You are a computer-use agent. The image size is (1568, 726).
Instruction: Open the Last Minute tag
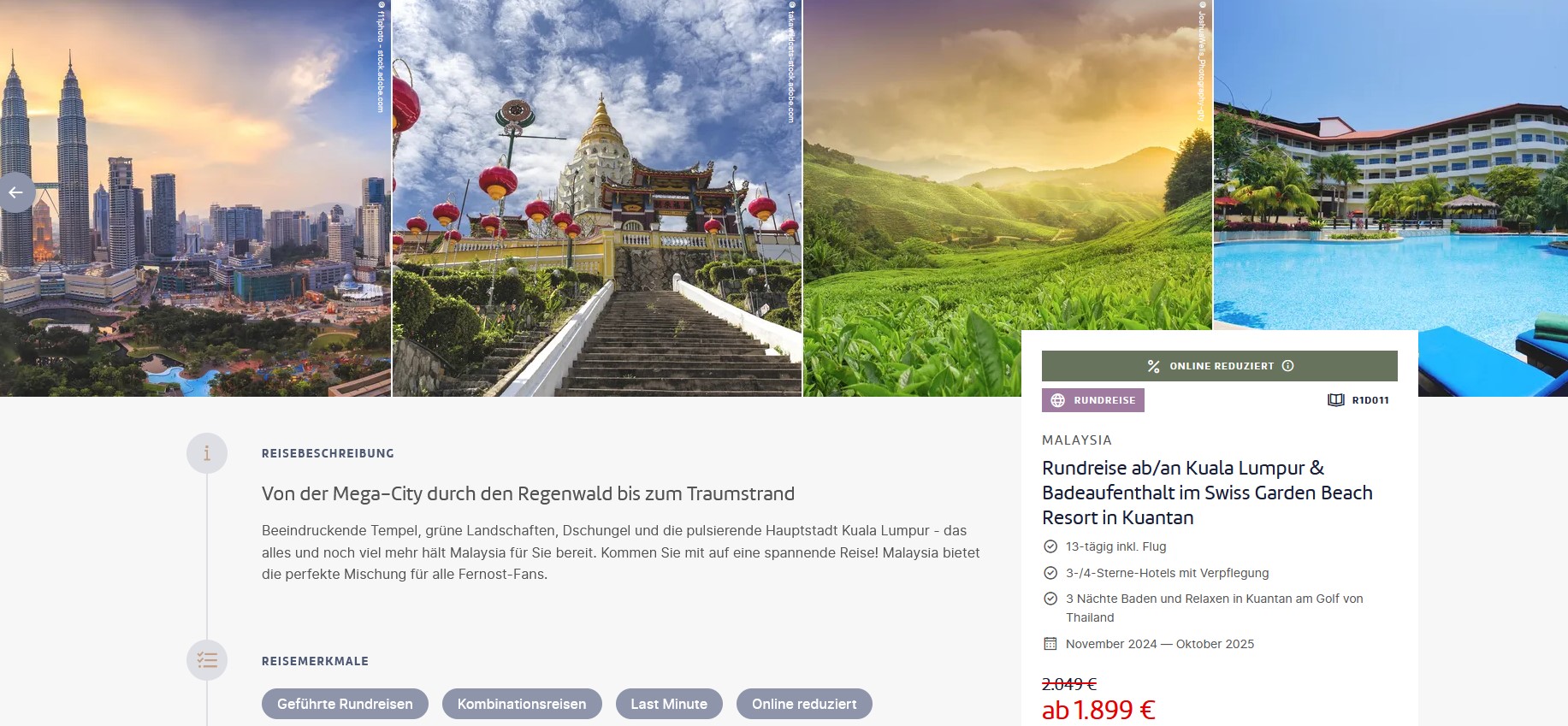tap(669, 704)
